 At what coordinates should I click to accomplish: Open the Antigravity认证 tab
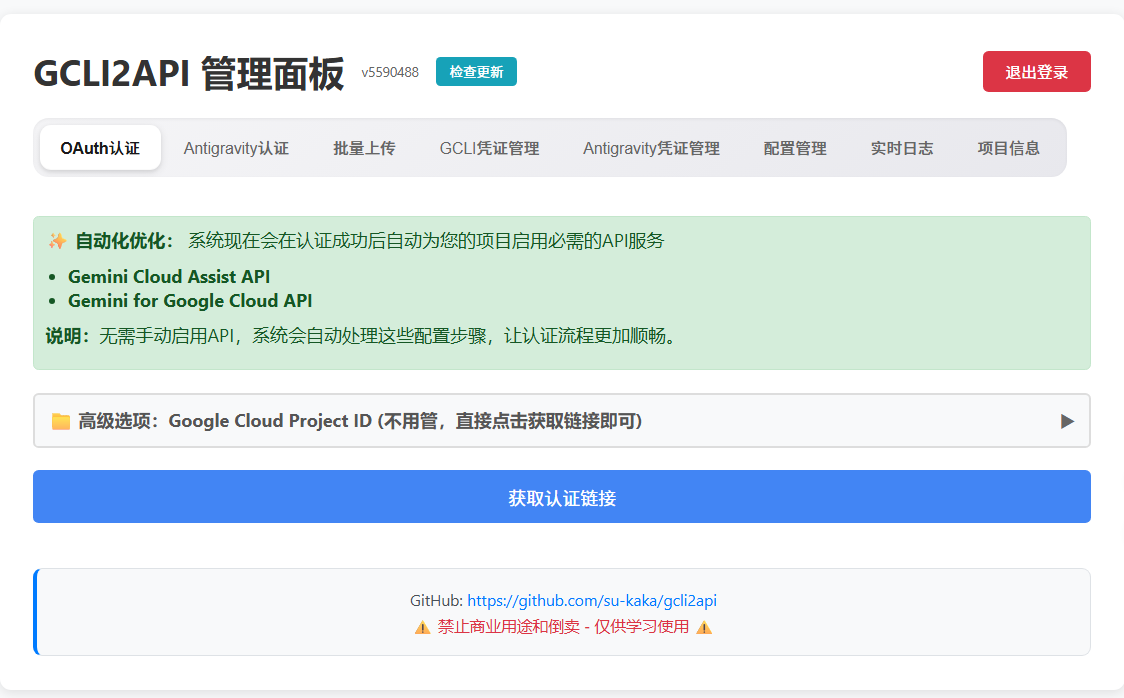(236, 148)
